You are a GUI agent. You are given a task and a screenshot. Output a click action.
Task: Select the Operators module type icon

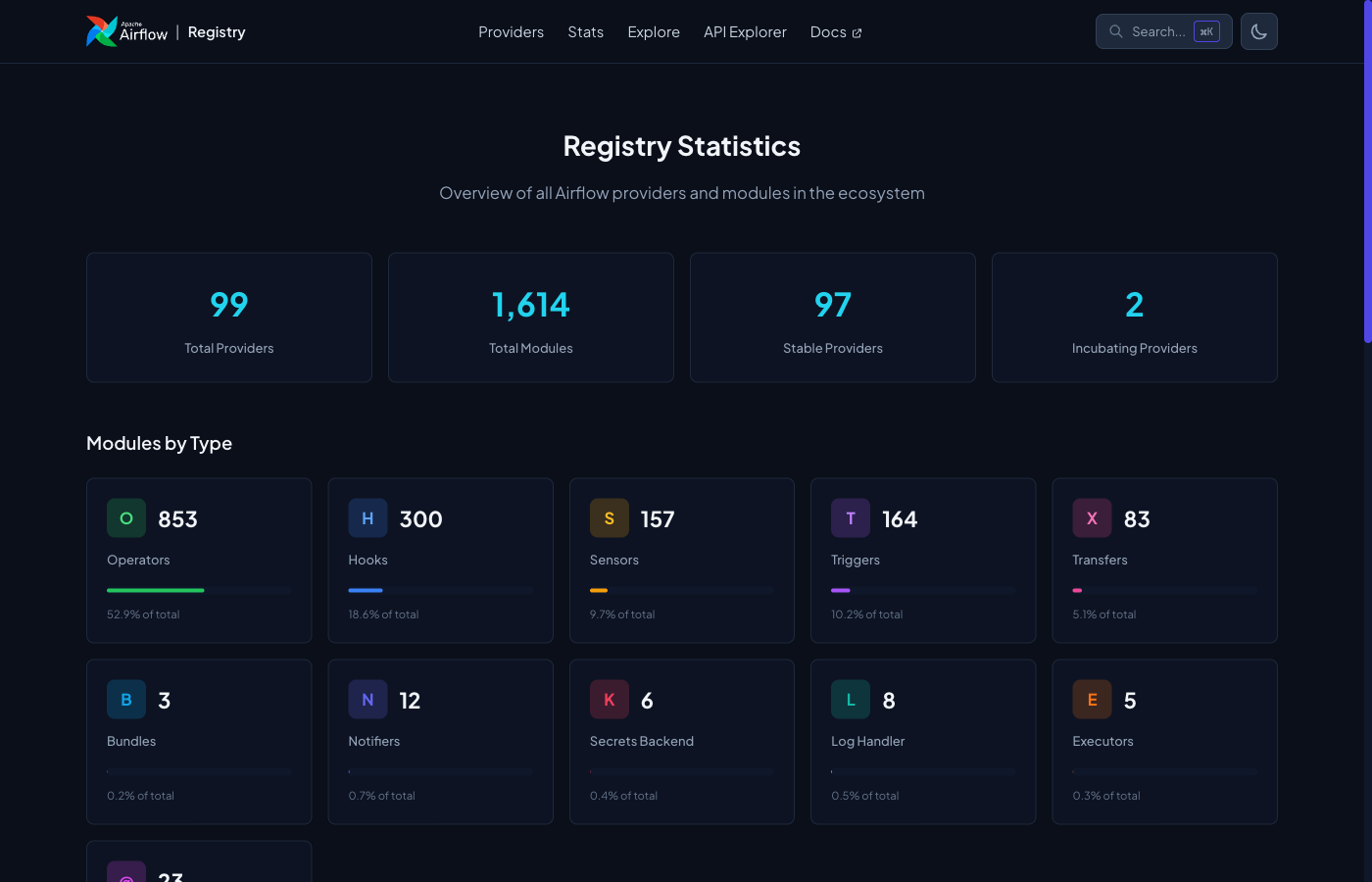[125, 517]
